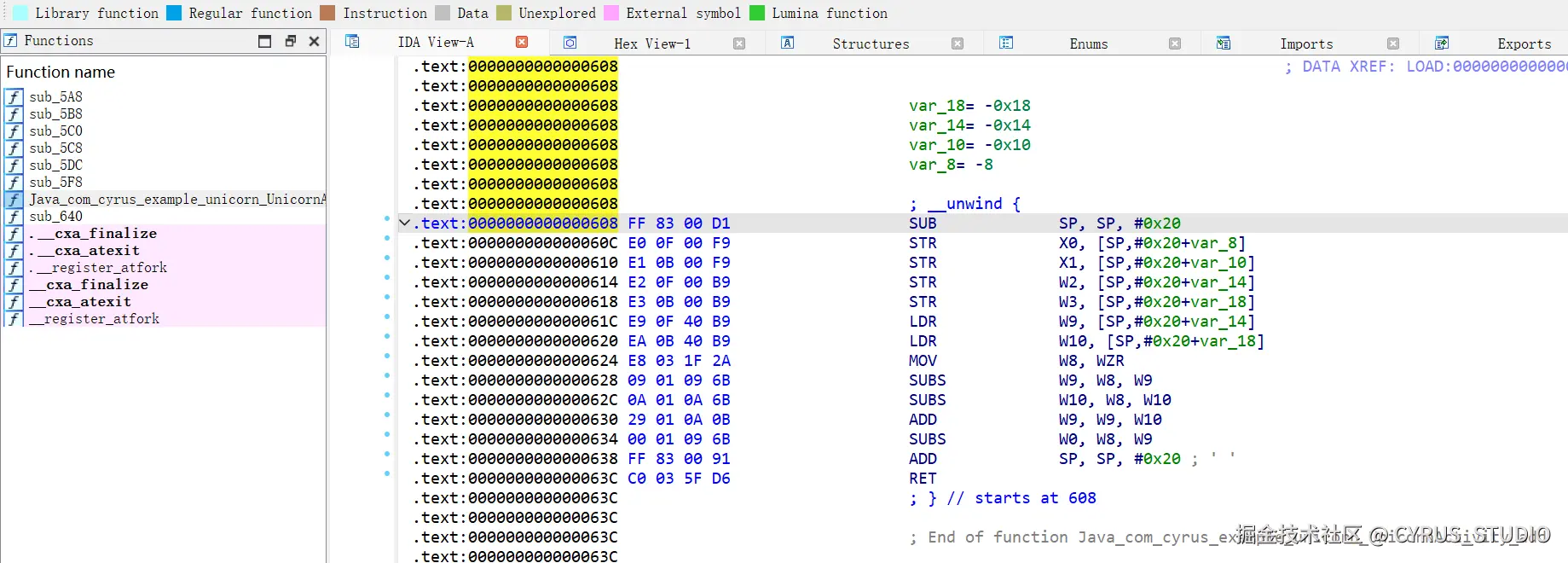Select function sub_5B8 in list
The width and height of the screenshot is (1568, 563).
[x=56, y=114]
